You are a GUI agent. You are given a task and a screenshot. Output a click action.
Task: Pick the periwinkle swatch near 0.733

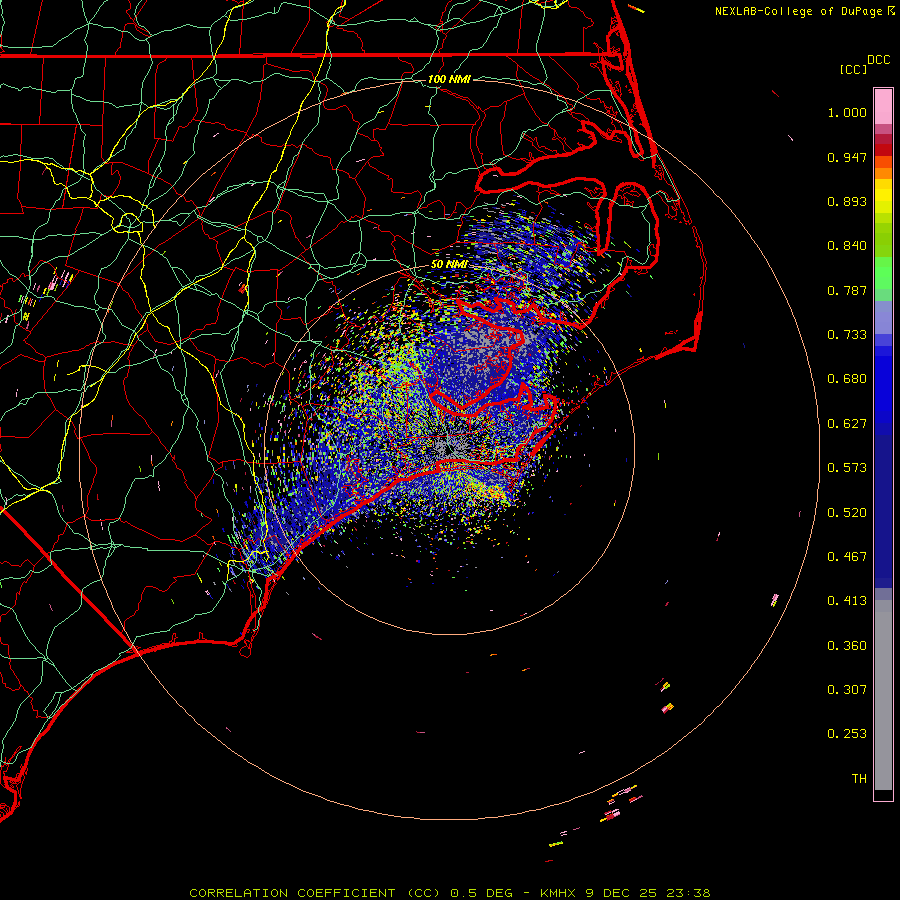(883, 317)
